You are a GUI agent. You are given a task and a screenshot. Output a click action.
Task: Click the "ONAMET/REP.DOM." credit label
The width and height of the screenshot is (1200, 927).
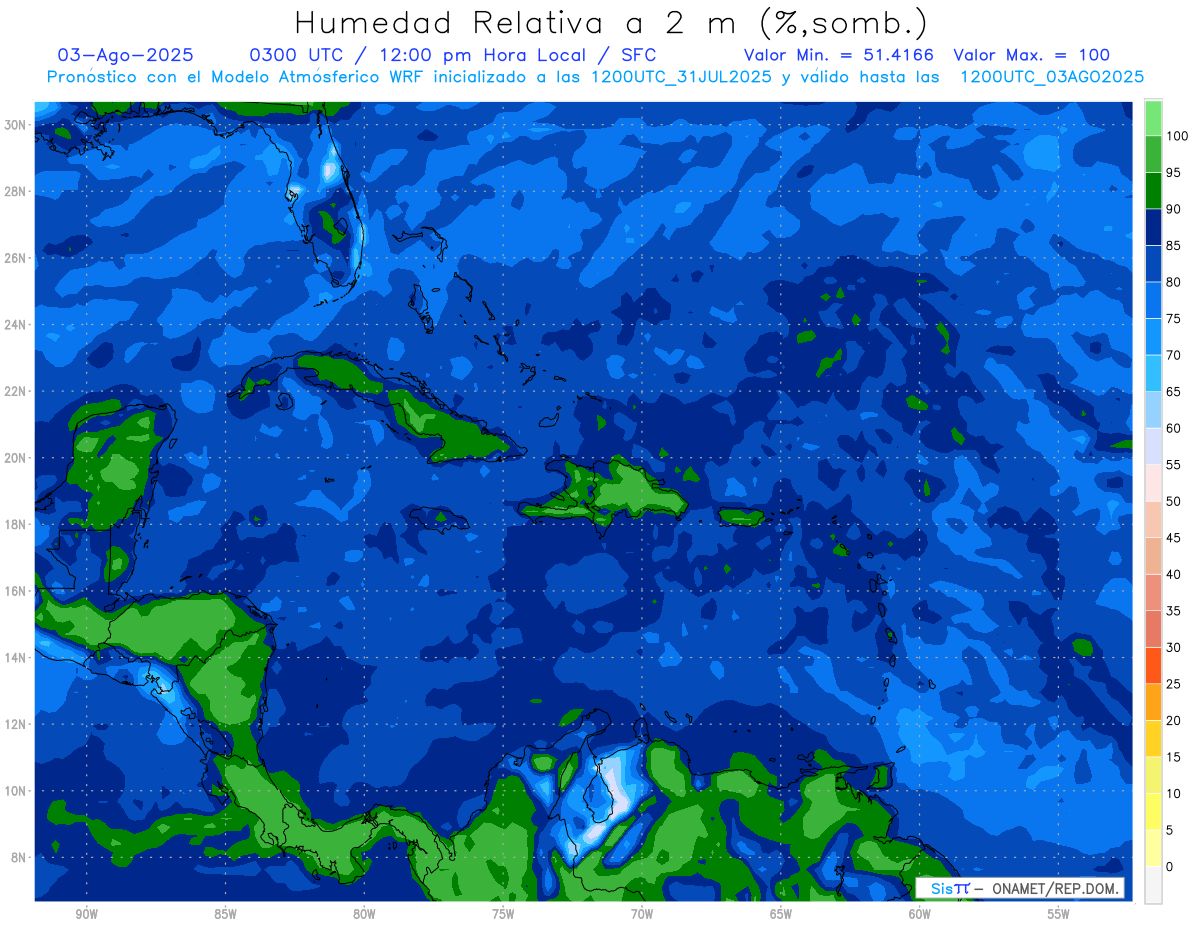[1056, 888]
